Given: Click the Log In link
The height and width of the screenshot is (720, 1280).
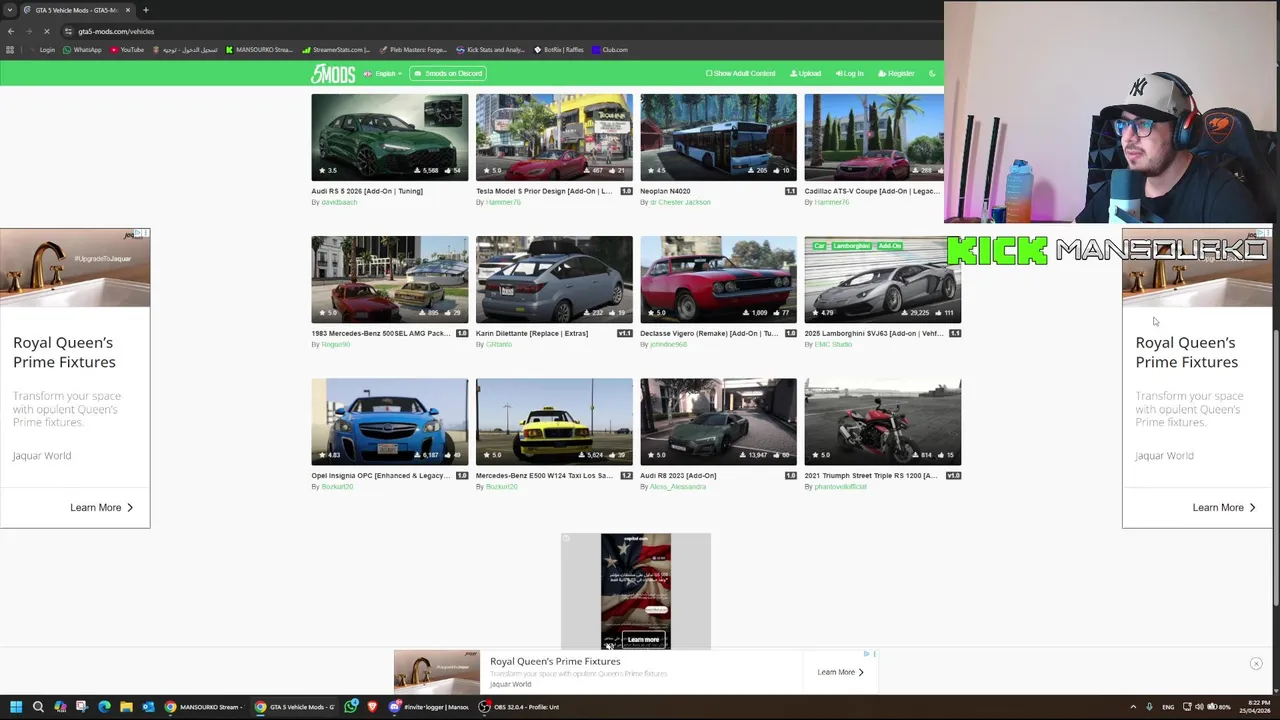Looking at the screenshot, I should 849,73.
